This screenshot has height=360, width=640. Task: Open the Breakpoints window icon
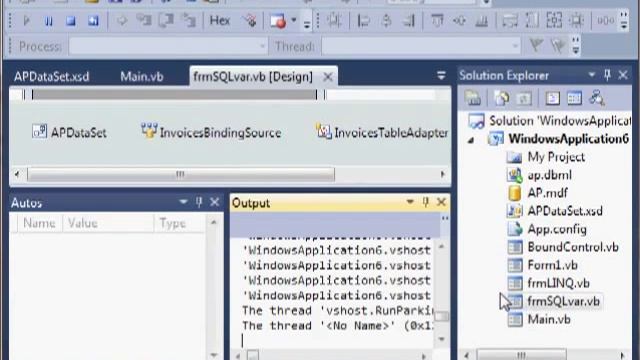pos(278,21)
